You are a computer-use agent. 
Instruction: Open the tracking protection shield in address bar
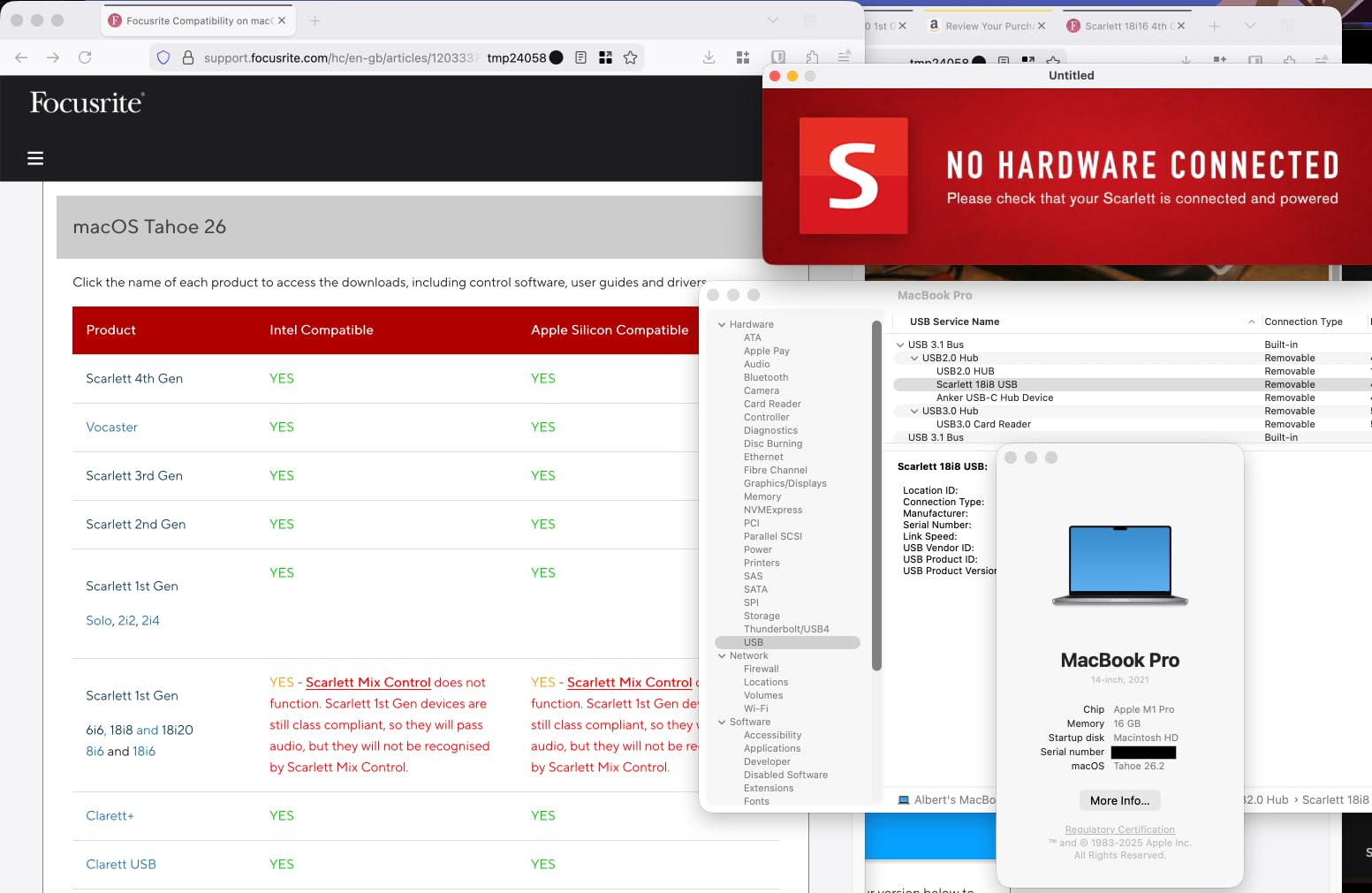tap(163, 57)
